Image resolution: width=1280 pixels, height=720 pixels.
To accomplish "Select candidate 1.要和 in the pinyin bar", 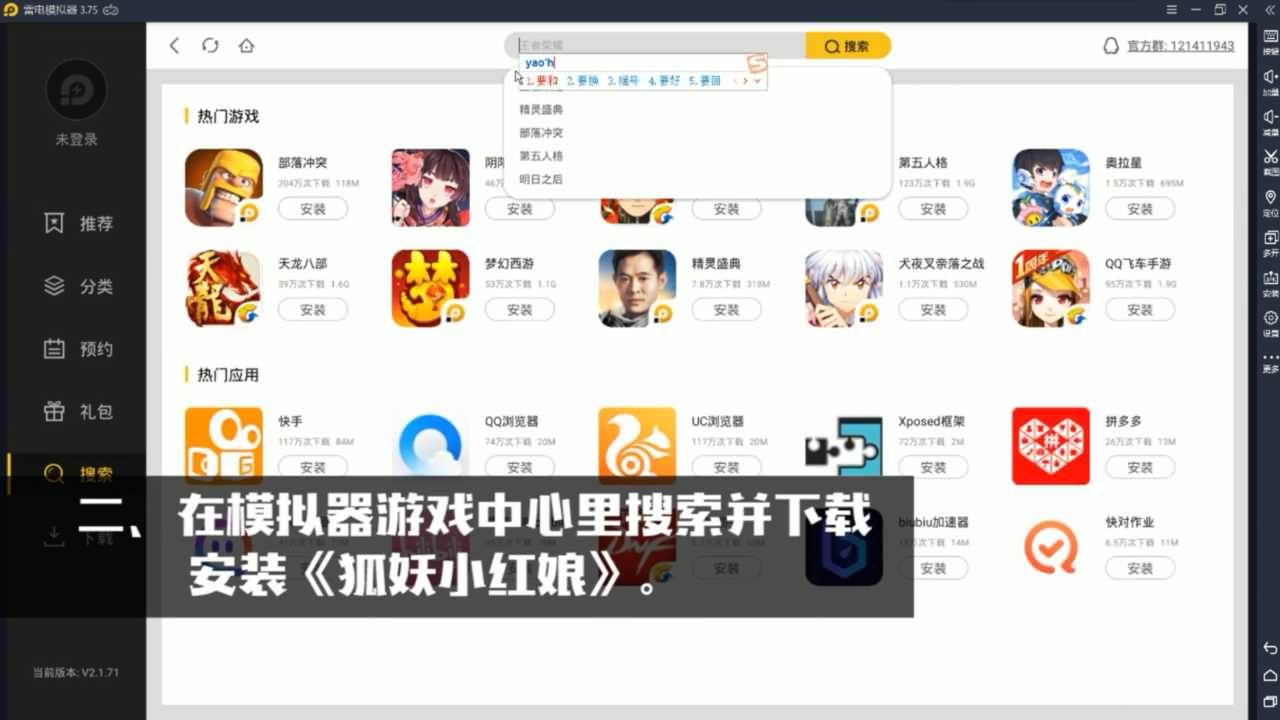I will pyautogui.click(x=544, y=81).
